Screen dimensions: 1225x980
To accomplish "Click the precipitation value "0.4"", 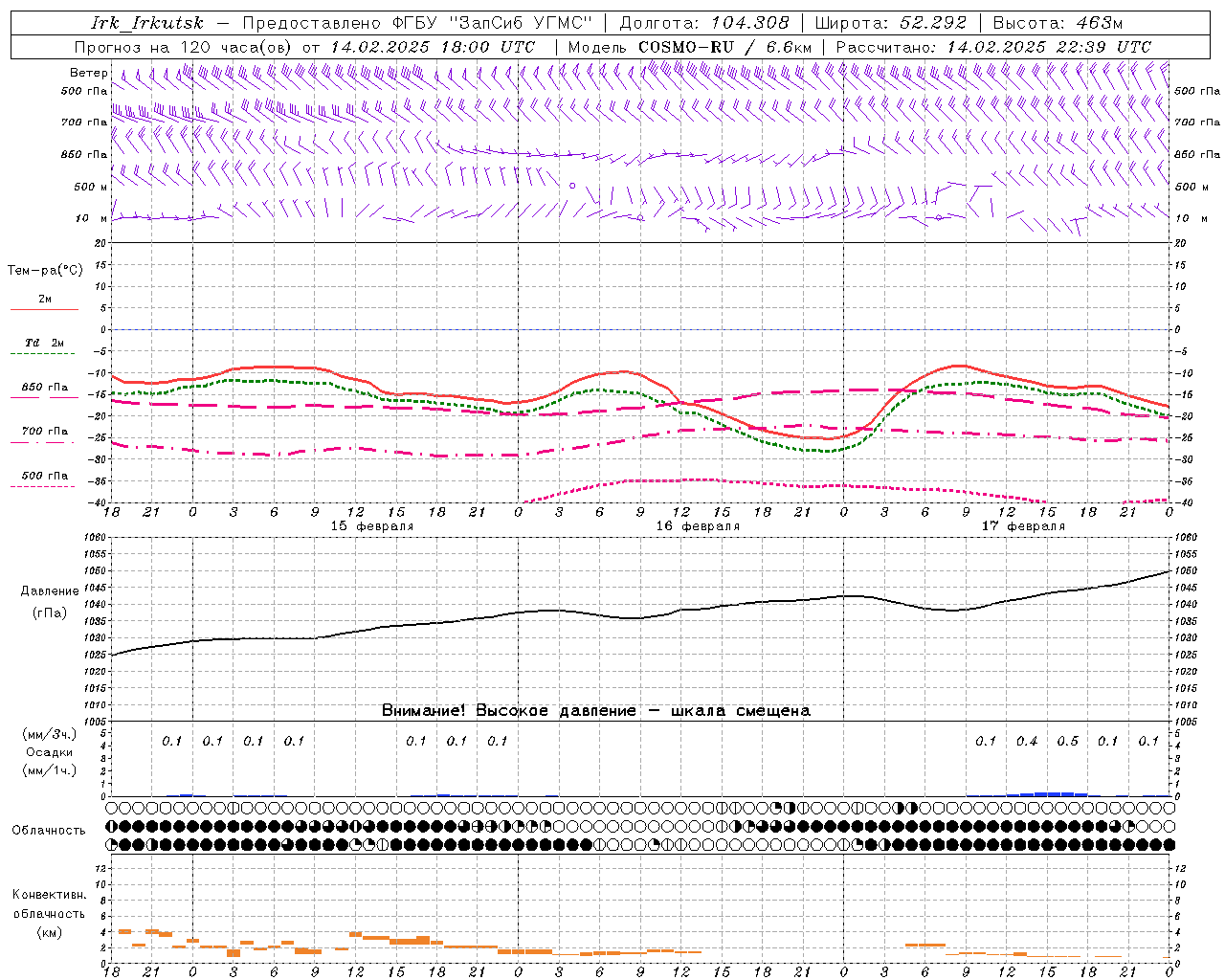I will pos(1027,741).
